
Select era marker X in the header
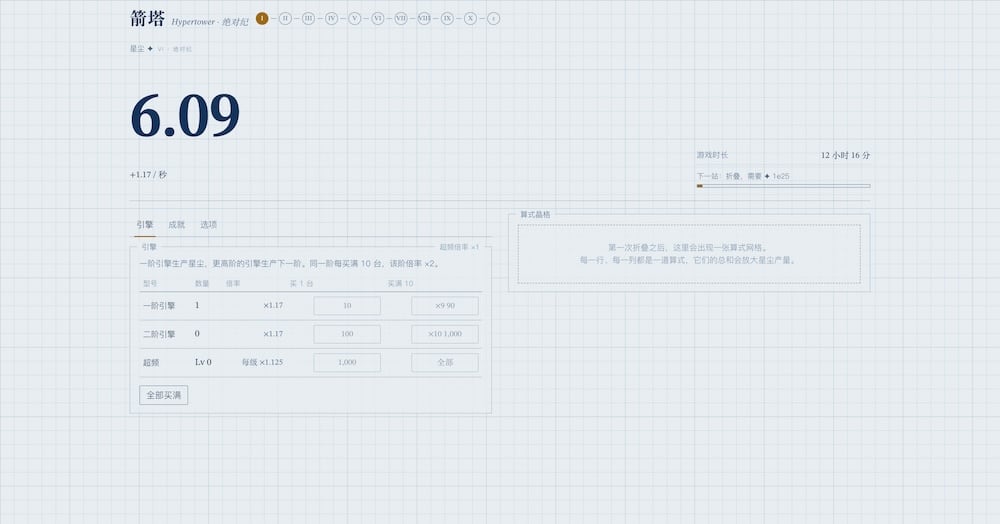[x=470, y=18]
